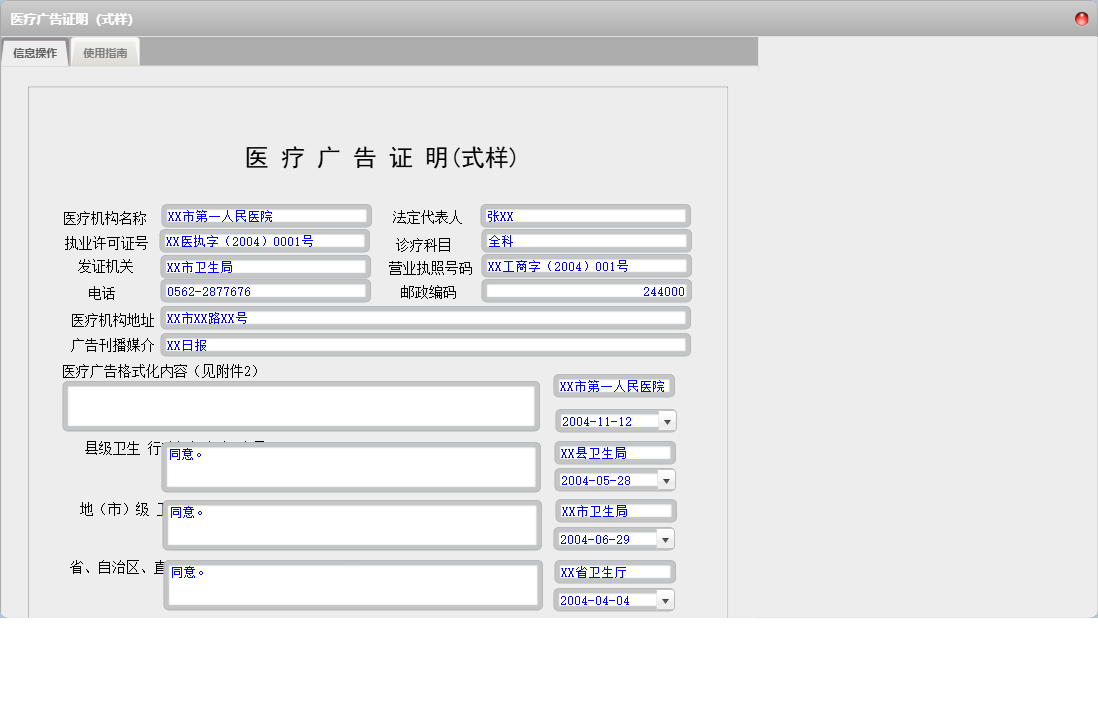This screenshot has height=712, width=1098.
Task: Switch to the 信息操作 tab
Action: pos(35,53)
